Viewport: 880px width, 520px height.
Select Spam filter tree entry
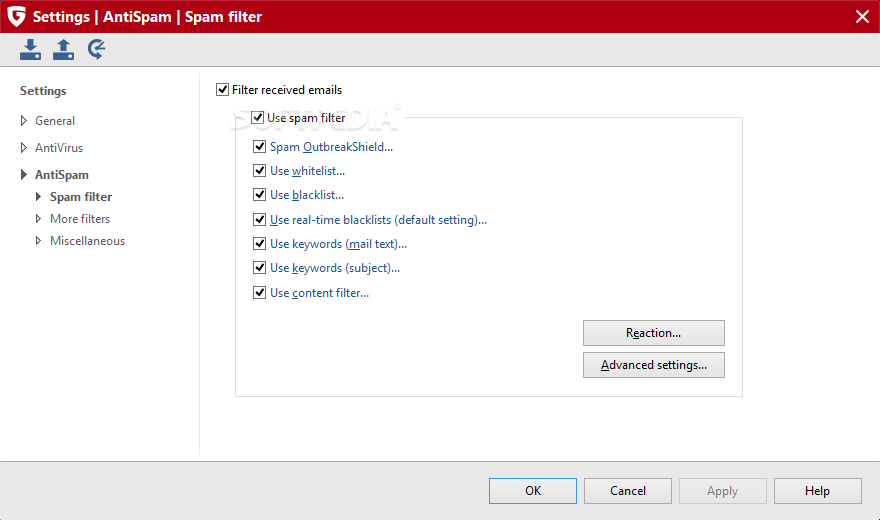(x=81, y=197)
